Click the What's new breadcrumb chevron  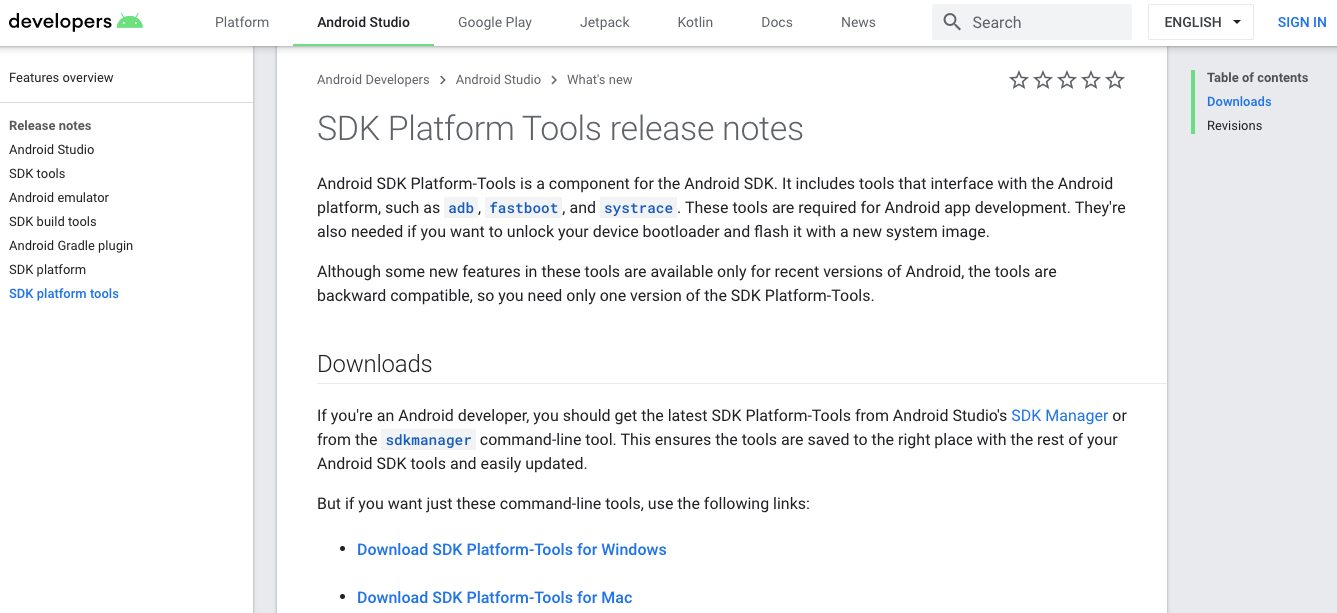pos(553,79)
